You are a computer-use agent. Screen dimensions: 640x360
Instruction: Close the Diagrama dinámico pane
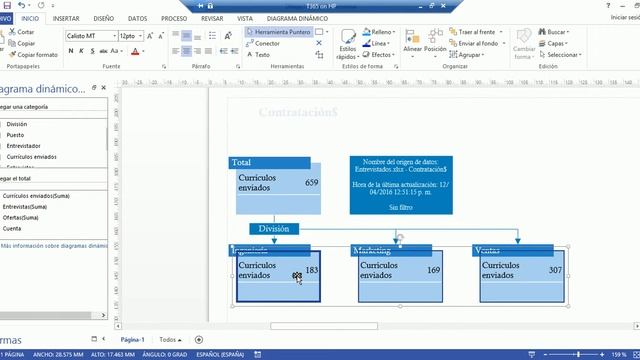[x=104, y=88]
